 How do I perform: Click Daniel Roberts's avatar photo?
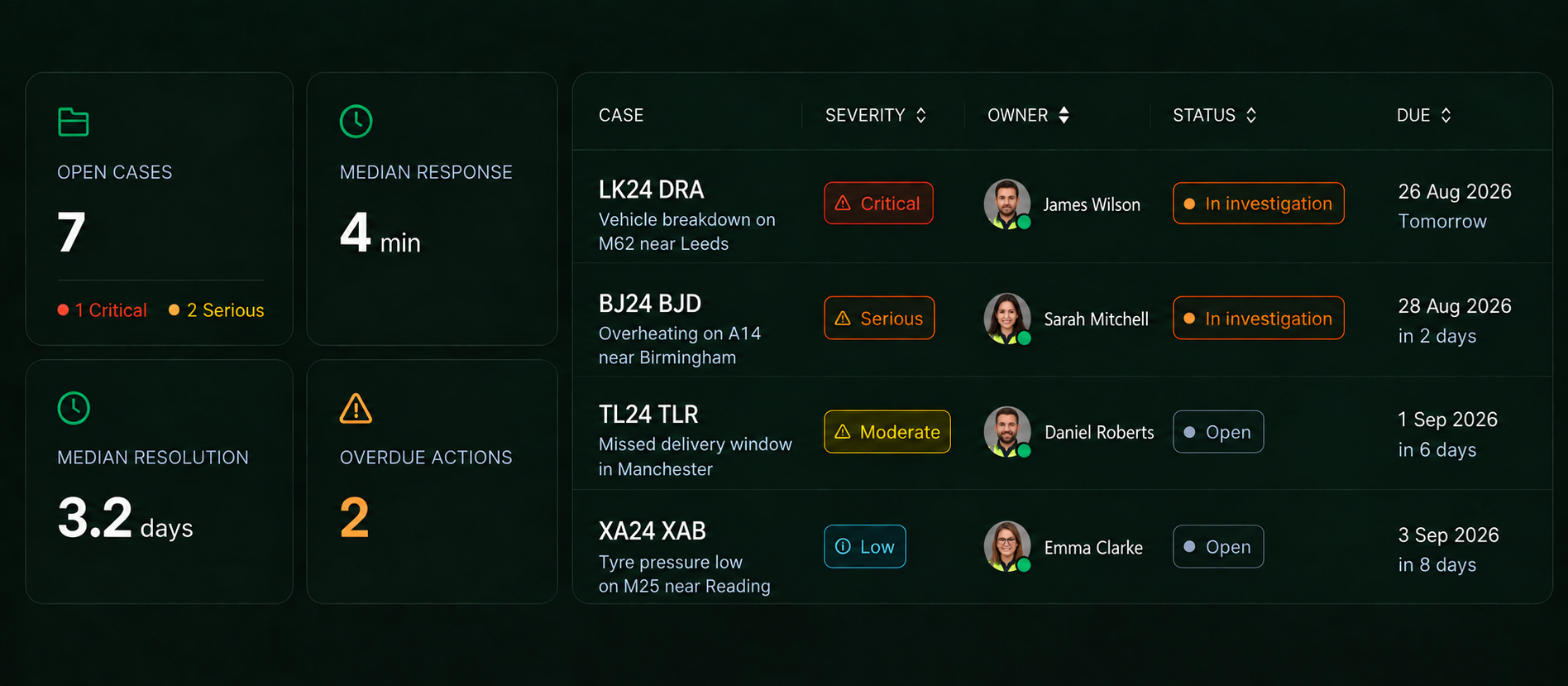(1007, 432)
